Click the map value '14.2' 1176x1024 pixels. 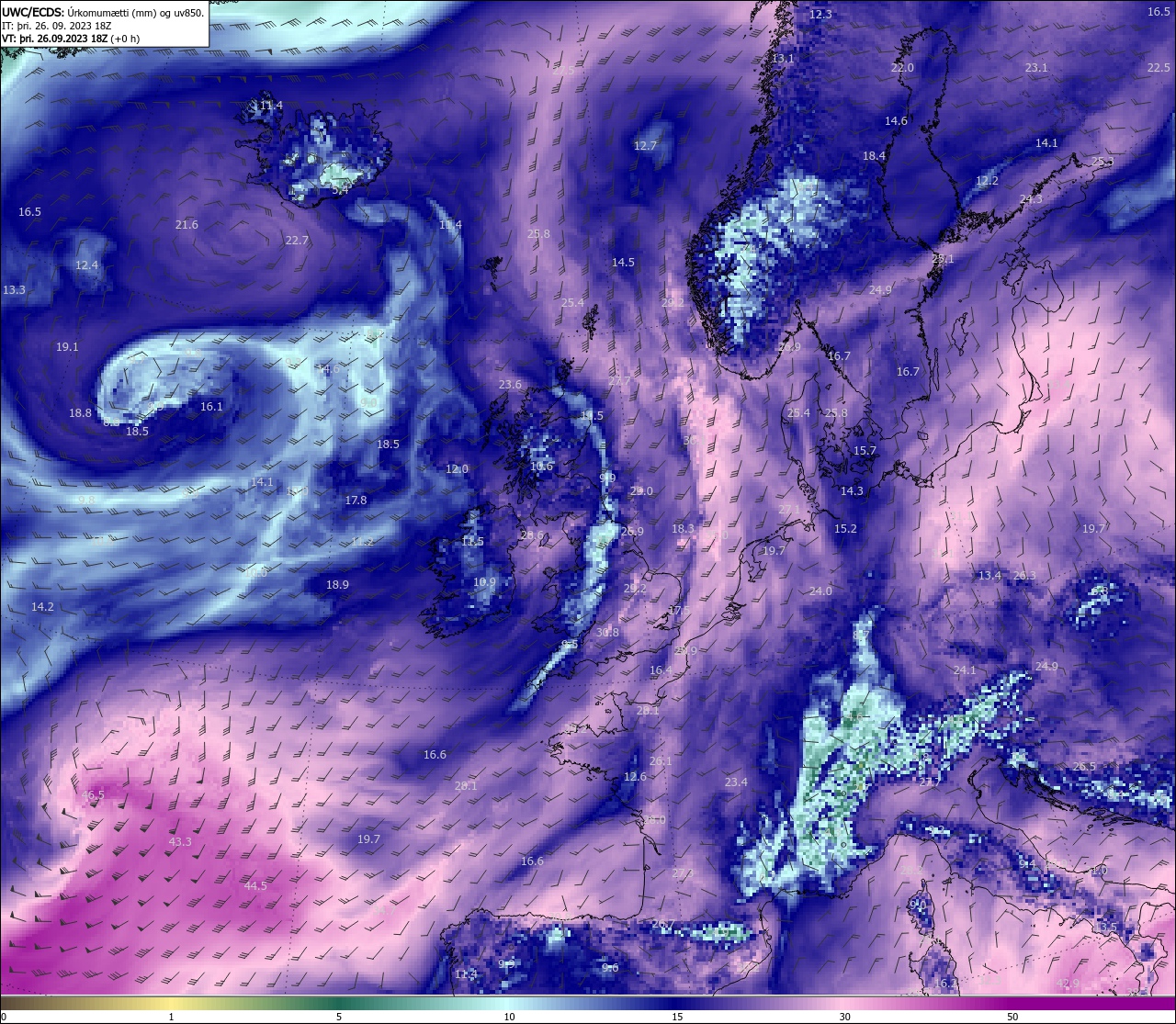pyautogui.click(x=42, y=606)
